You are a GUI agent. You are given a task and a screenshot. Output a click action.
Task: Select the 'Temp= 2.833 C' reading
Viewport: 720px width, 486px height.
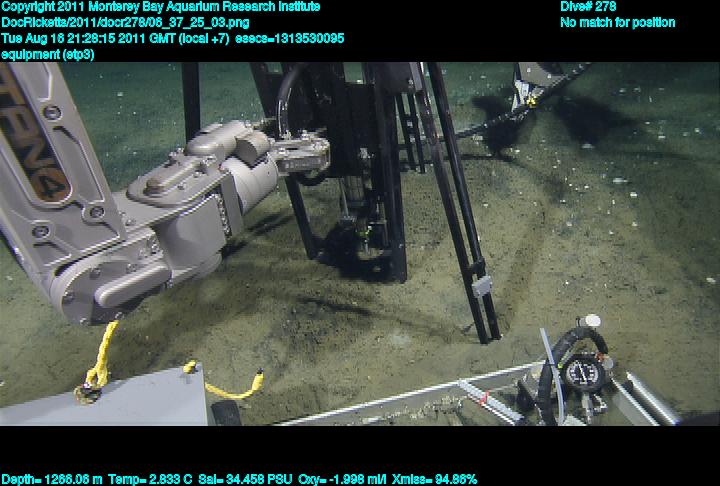pyautogui.click(x=150, y=480)
